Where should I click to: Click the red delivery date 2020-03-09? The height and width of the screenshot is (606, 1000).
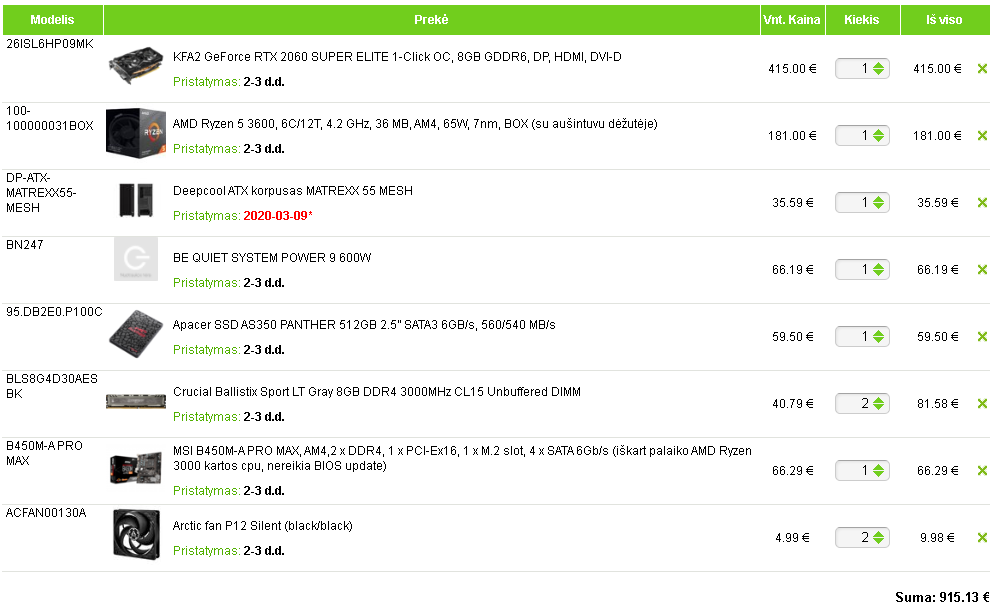[278, 216]
